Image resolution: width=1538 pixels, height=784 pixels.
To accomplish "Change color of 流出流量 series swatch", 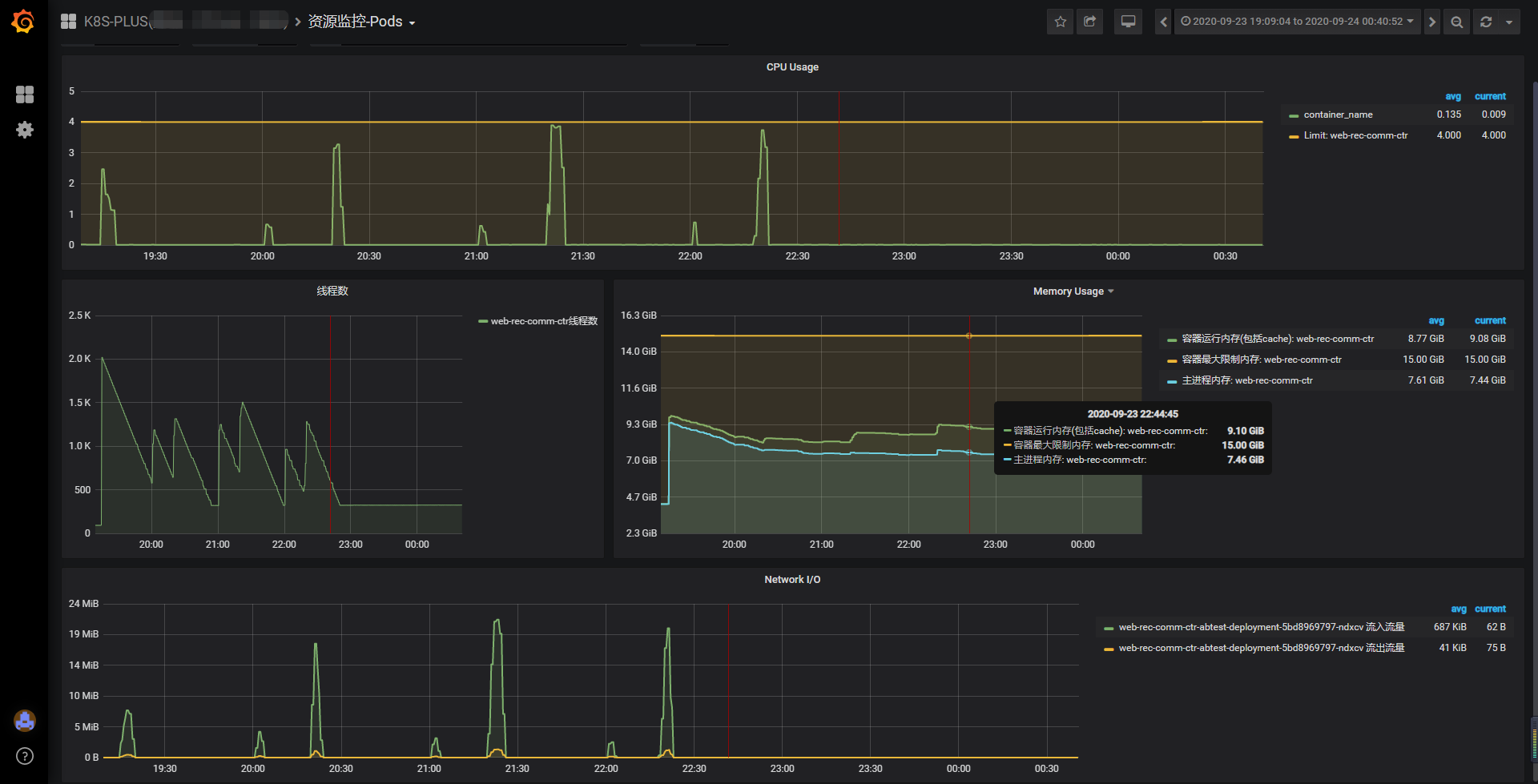I will [1109, 649].
